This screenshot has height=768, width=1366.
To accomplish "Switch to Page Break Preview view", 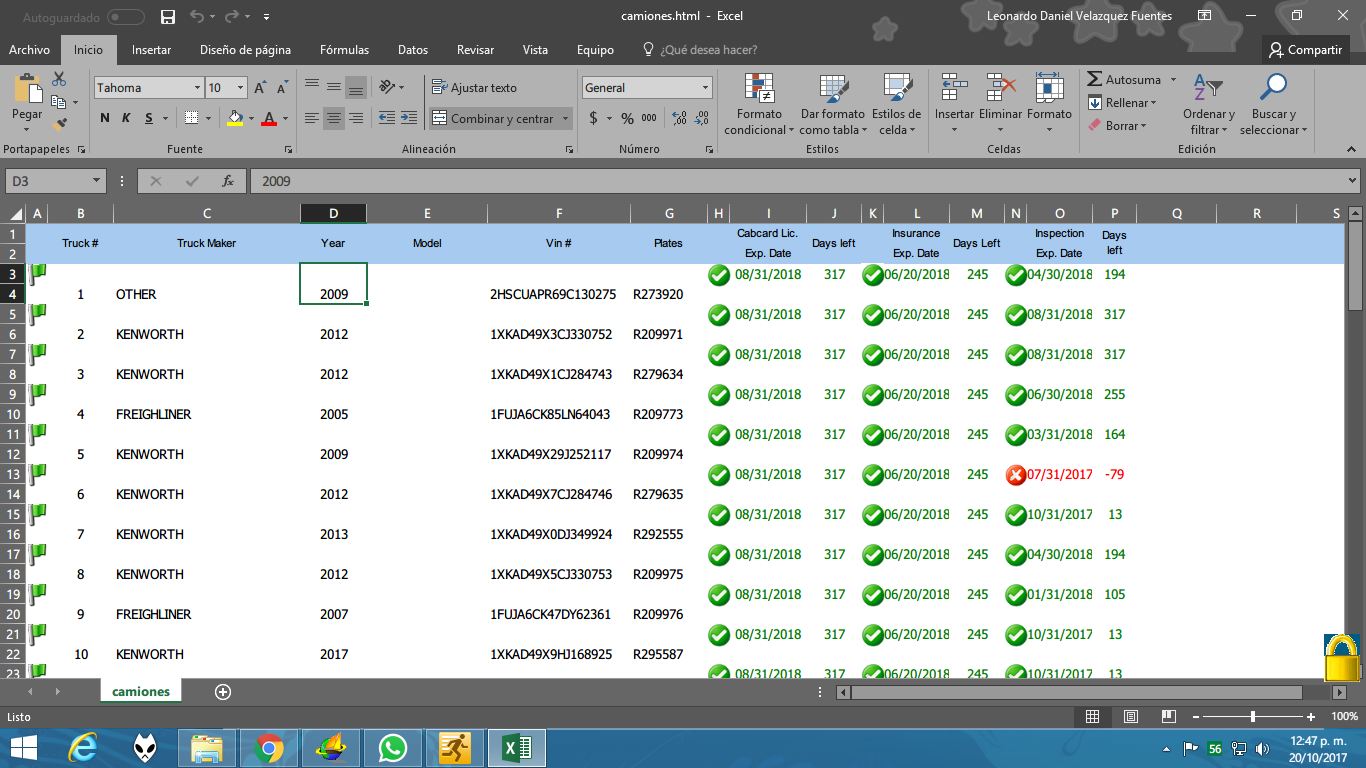I will point(1168,717).
